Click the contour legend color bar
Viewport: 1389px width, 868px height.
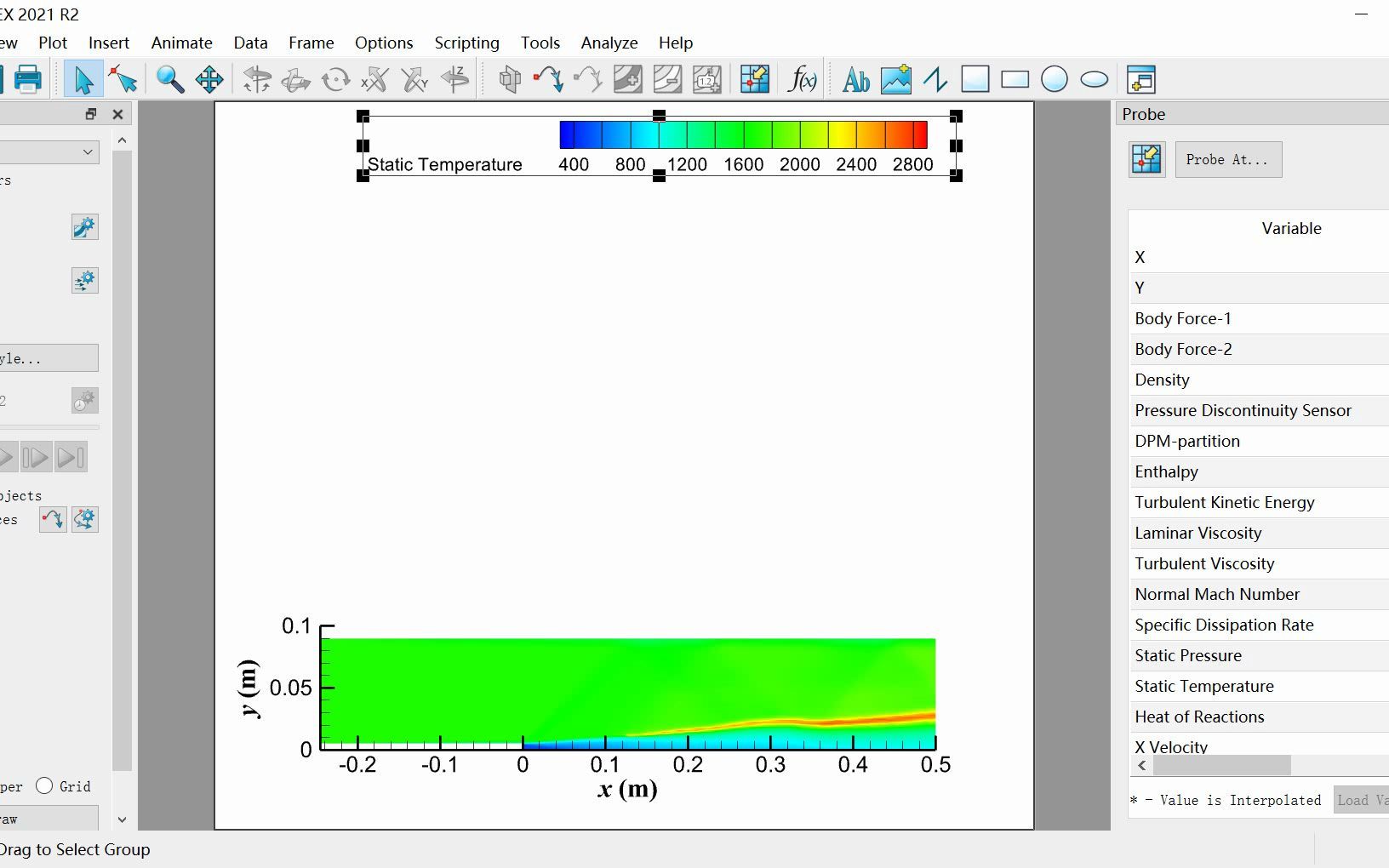743,134
